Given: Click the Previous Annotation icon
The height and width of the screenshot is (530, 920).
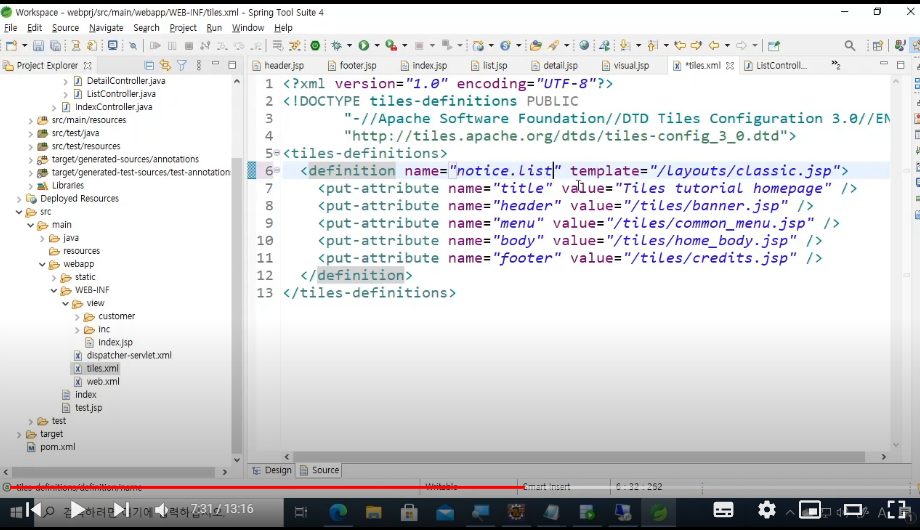Looking at the screenshot, I should [652, 46].
